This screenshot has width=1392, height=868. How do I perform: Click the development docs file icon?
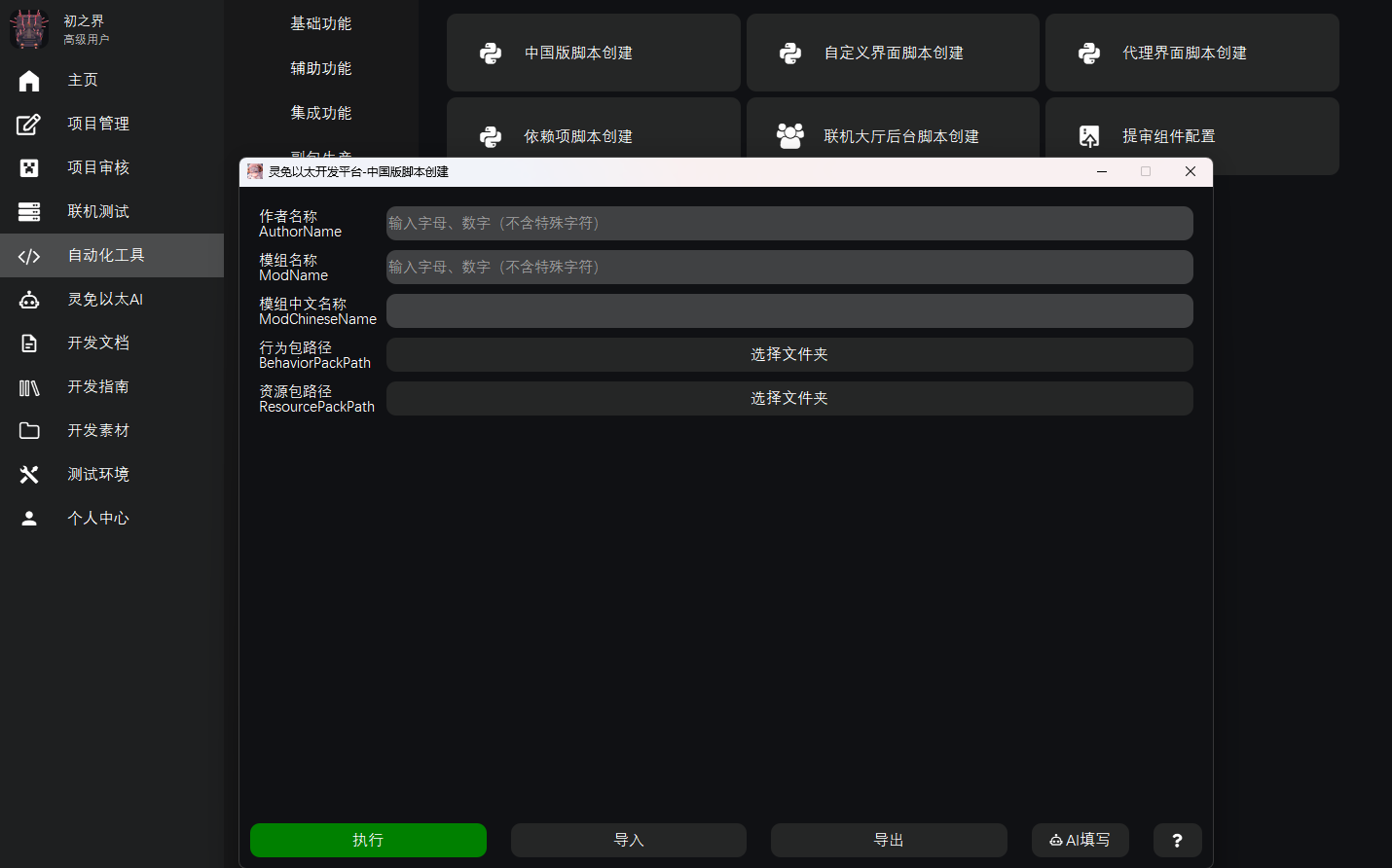(x=29, y=344)
